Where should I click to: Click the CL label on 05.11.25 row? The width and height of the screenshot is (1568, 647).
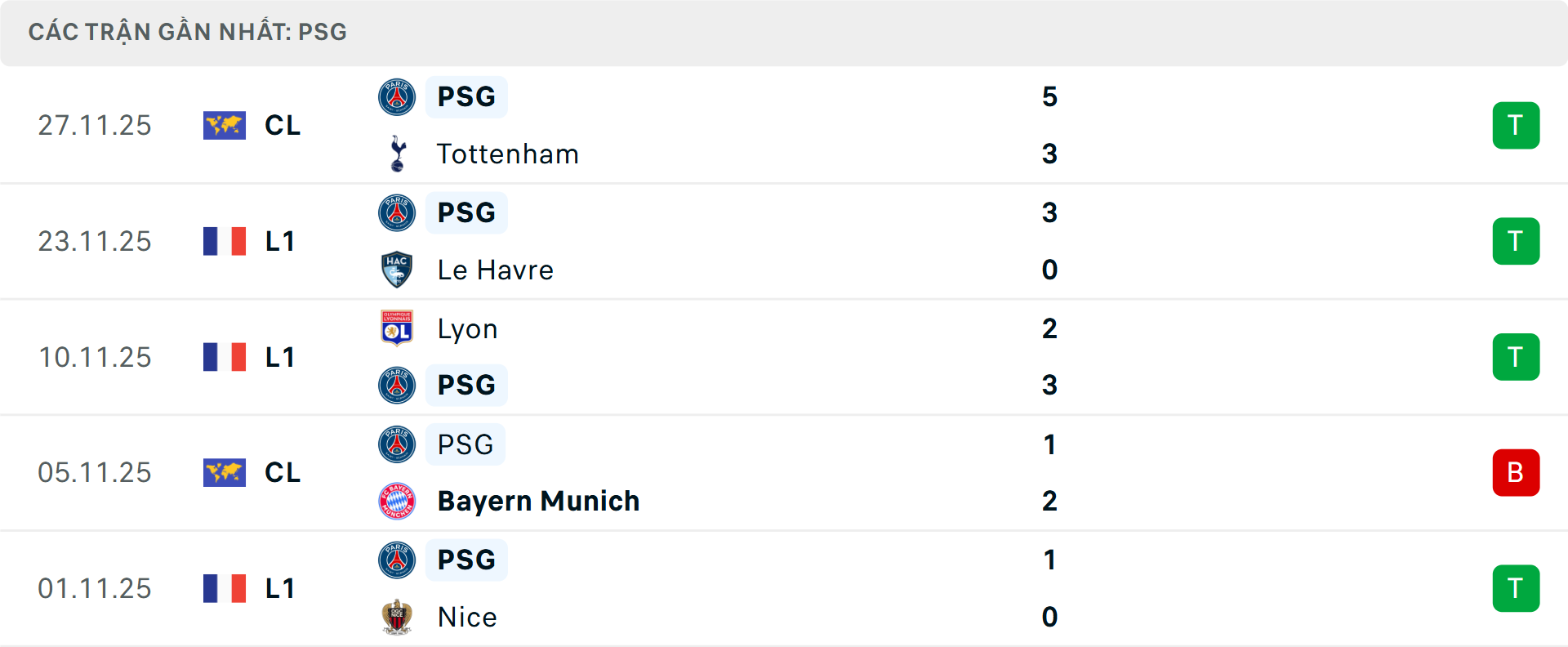(x=283, y=473)
